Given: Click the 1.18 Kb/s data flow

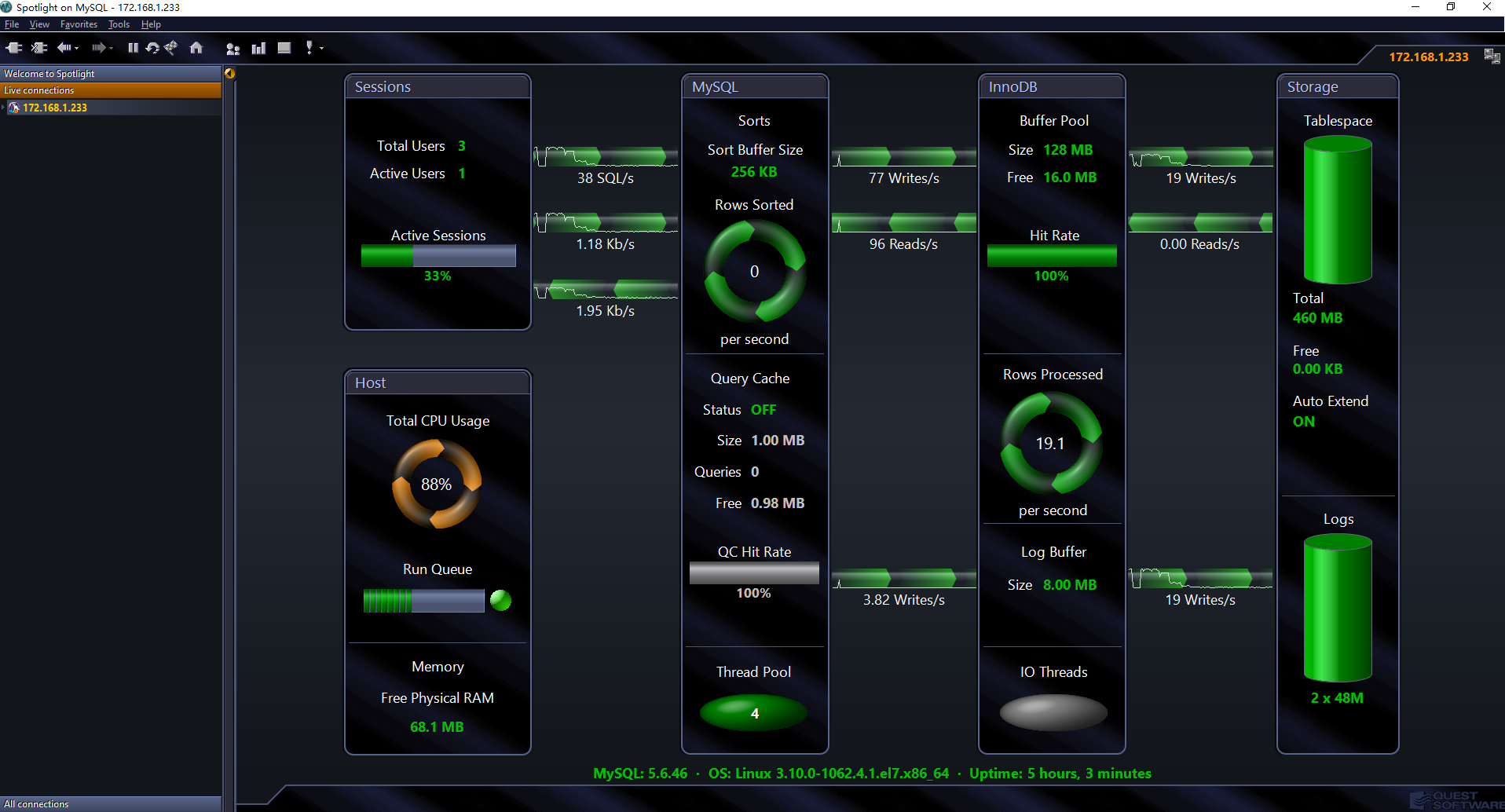Looking at the screenshot, I should tap(605, 222).
